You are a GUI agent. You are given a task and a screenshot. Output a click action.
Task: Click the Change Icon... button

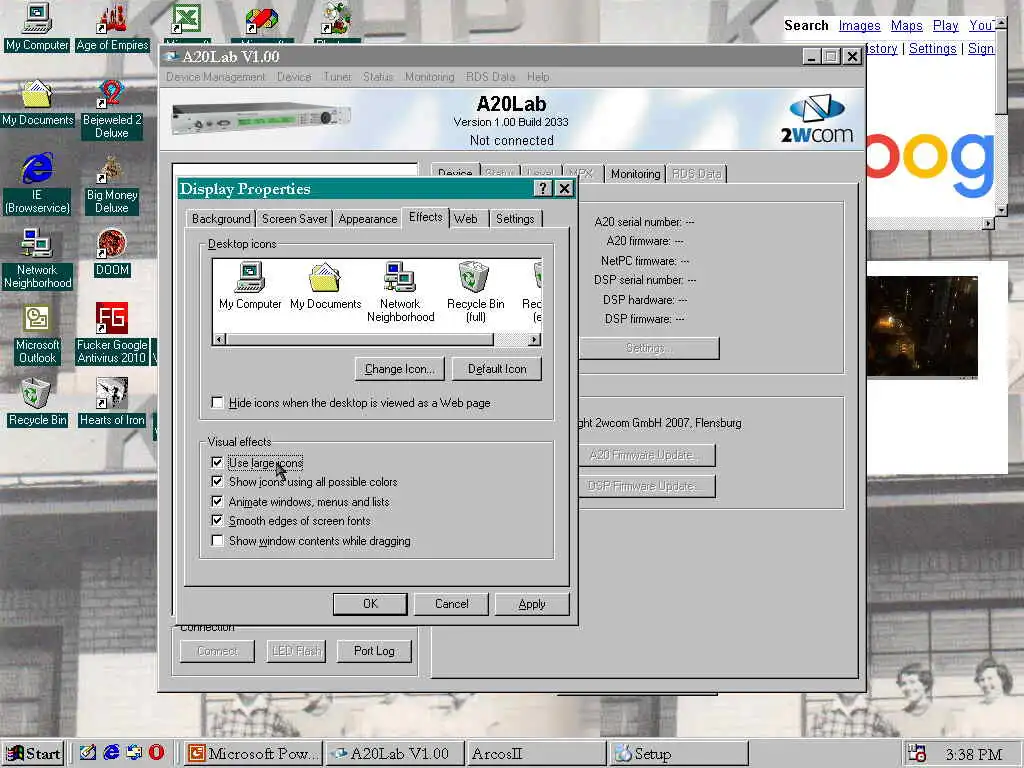[400, 369]
